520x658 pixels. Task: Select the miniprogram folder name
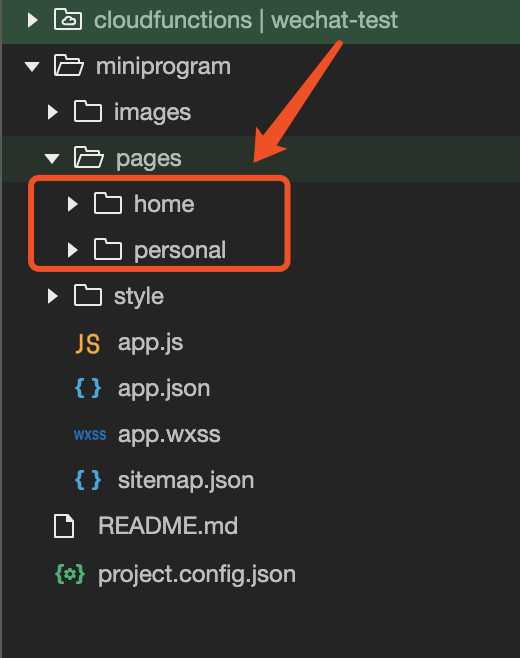[163, 67]
